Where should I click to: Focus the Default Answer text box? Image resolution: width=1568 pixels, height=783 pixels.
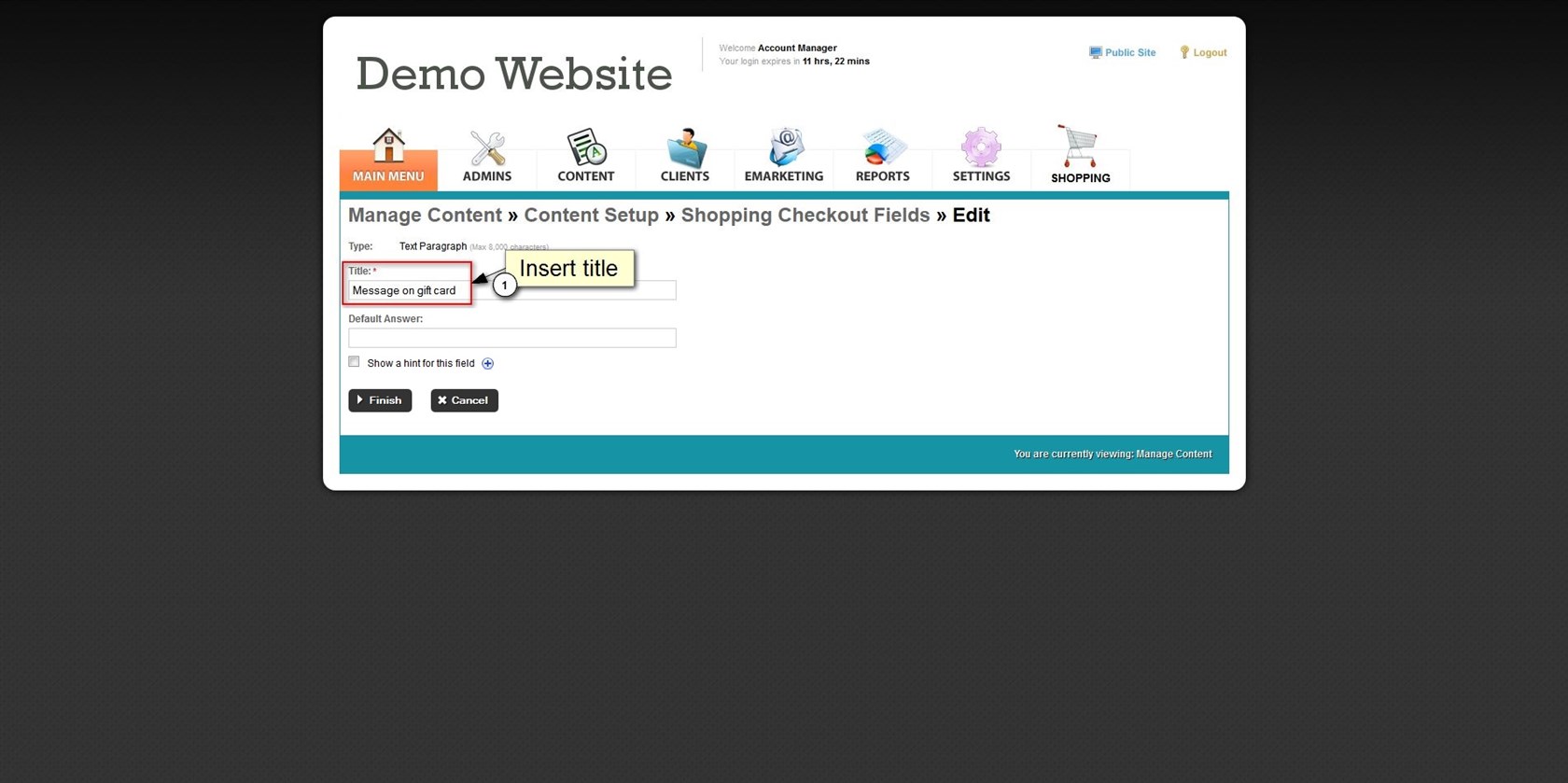pyautogui.click(x=511, y=338)
